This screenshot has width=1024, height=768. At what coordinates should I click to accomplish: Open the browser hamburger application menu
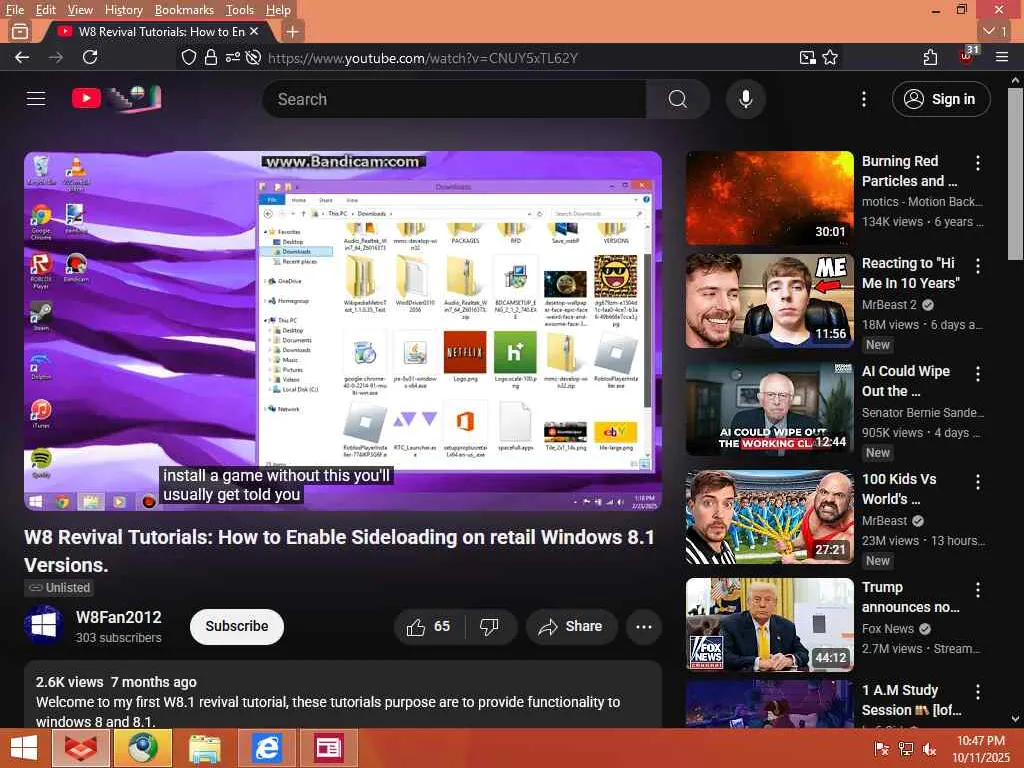[1002, 57]
